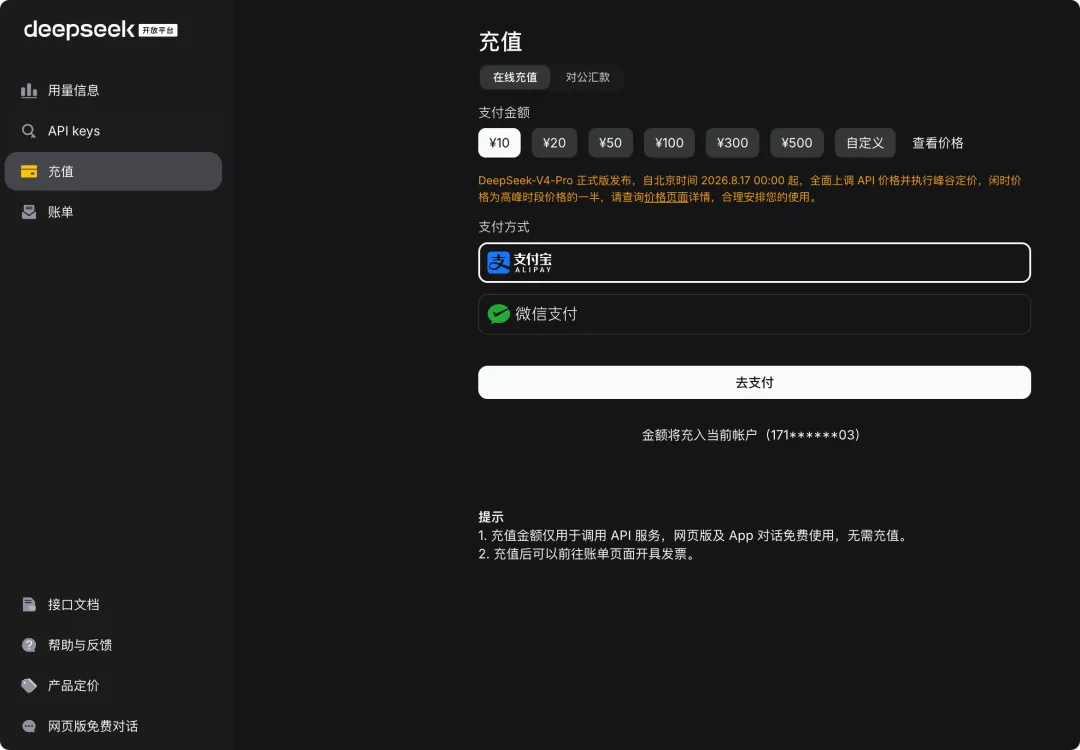The image size is (1080, 750).
Task: Select the 在线充值 tab
Action: [x=515, y=77]
